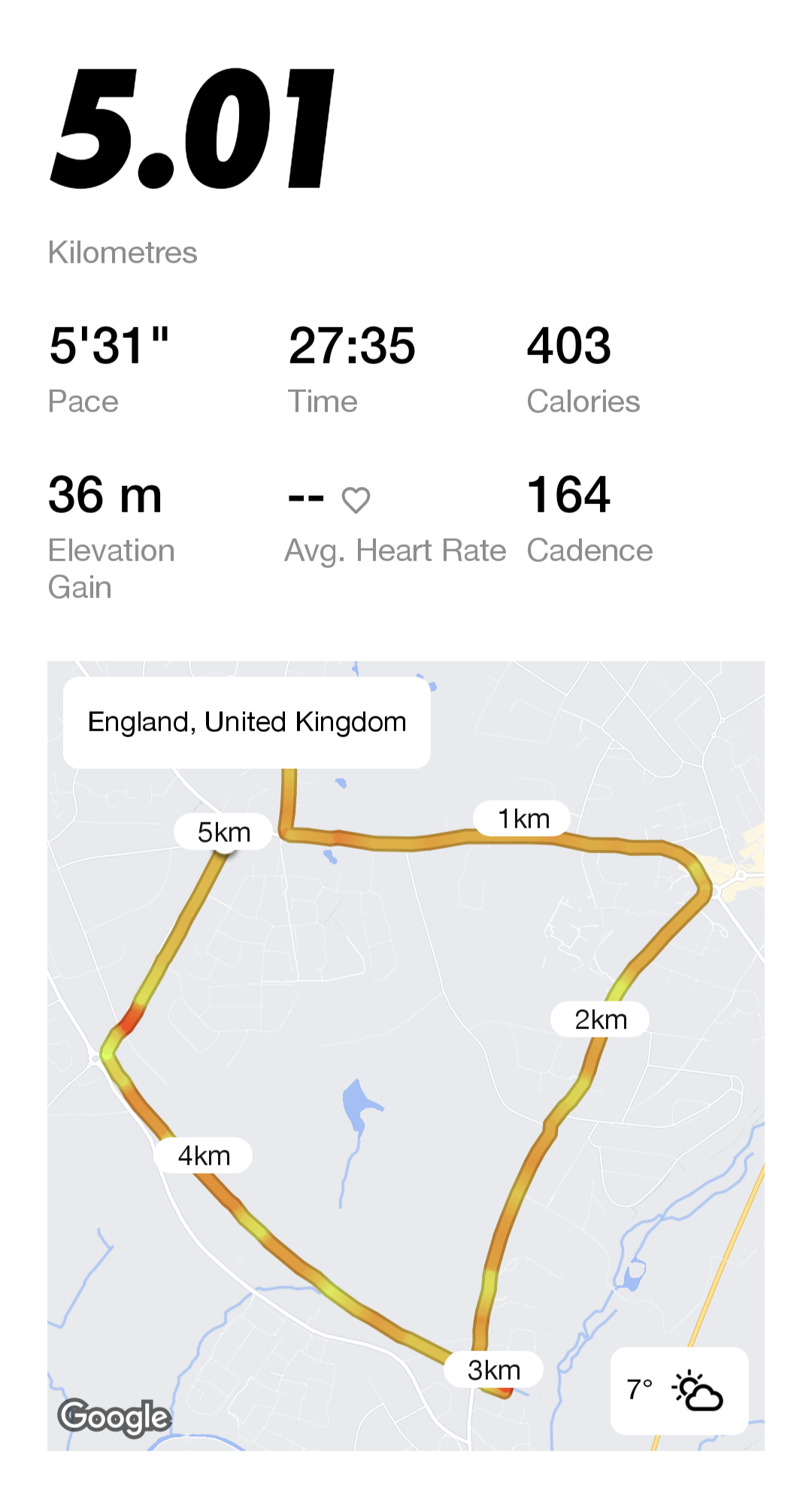
Task: Tap the 5.01 distance figure
Action: [192, 128]
